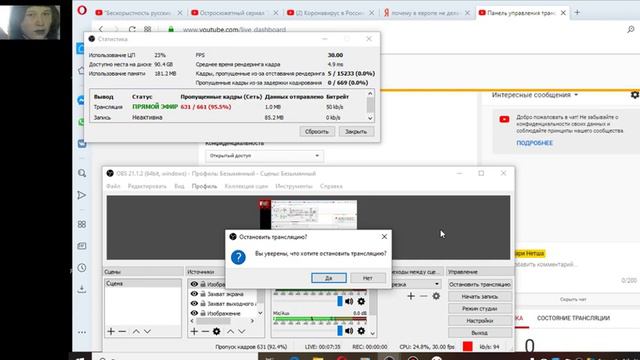Click 'Сбросить' in statistics window
This screenshot has height=360, width=640.
[317, 131]
